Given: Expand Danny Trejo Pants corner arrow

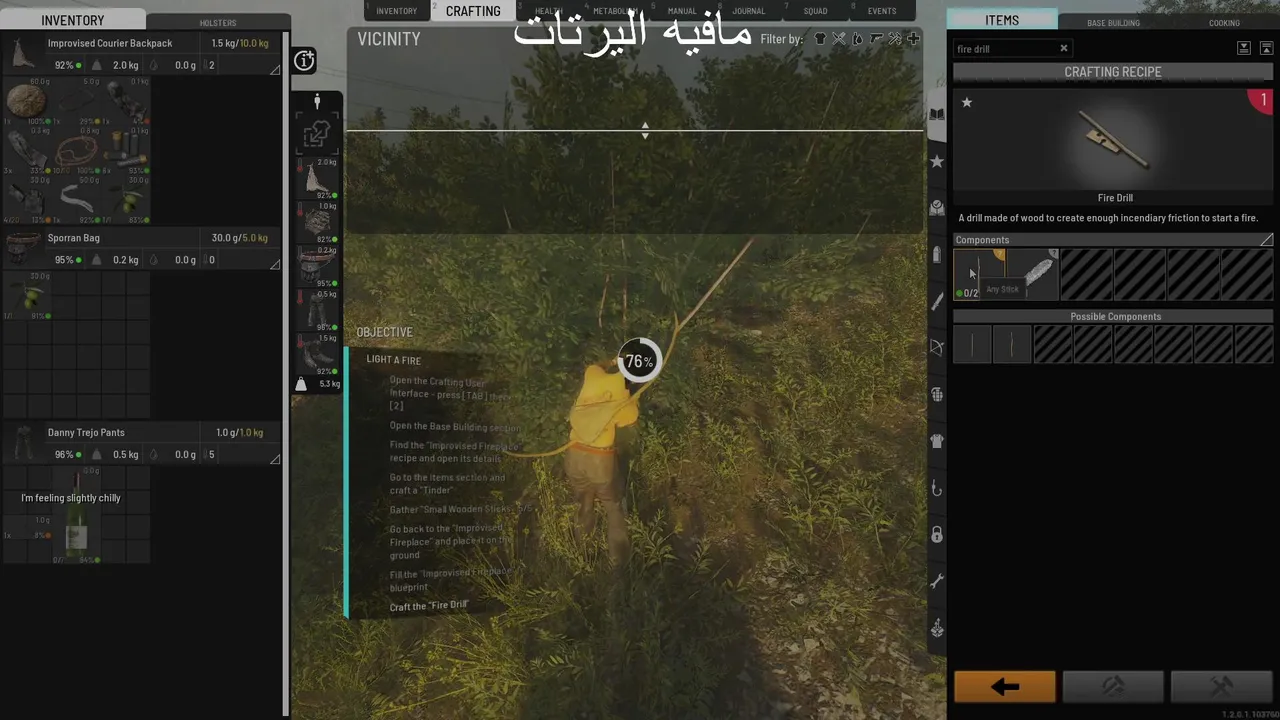Looking at the screenshot, I should pos(275,459).
